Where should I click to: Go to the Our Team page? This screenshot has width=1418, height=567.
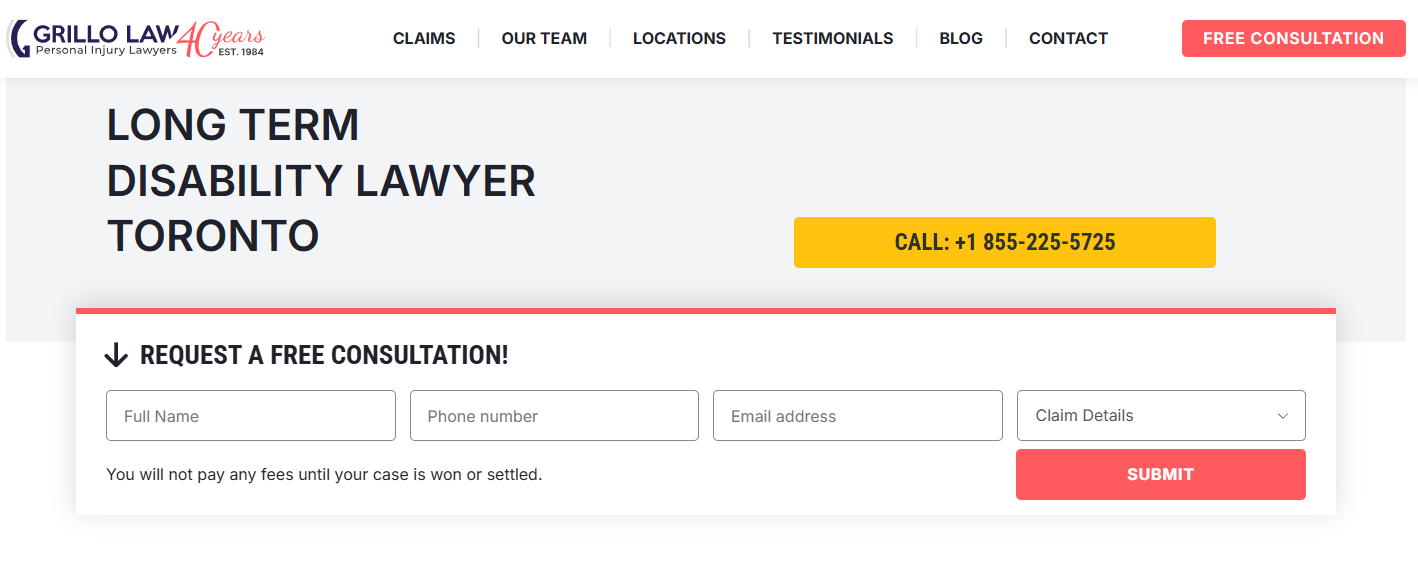pos(544,38)
